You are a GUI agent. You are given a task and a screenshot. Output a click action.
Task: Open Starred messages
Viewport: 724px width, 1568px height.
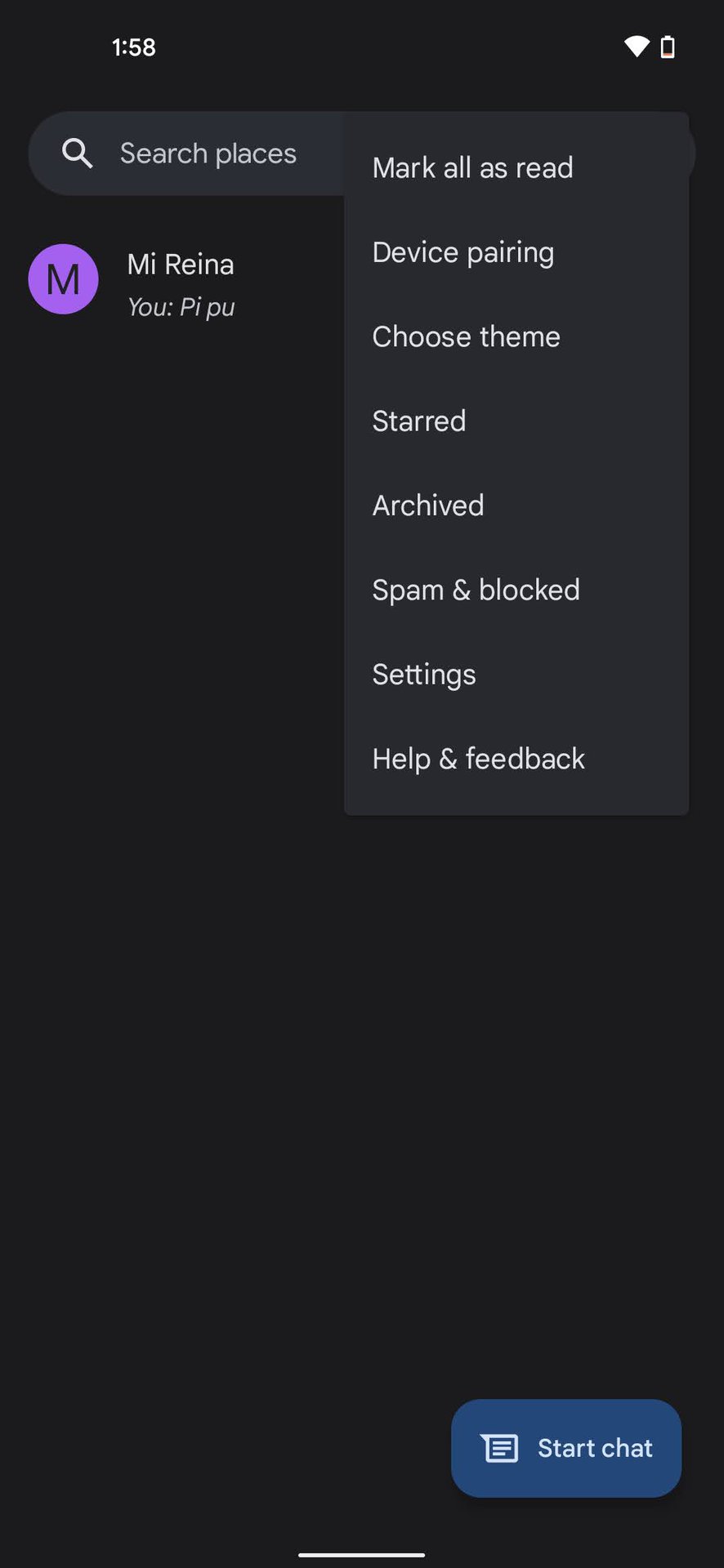pyautogui.click(x=418, y=421)
